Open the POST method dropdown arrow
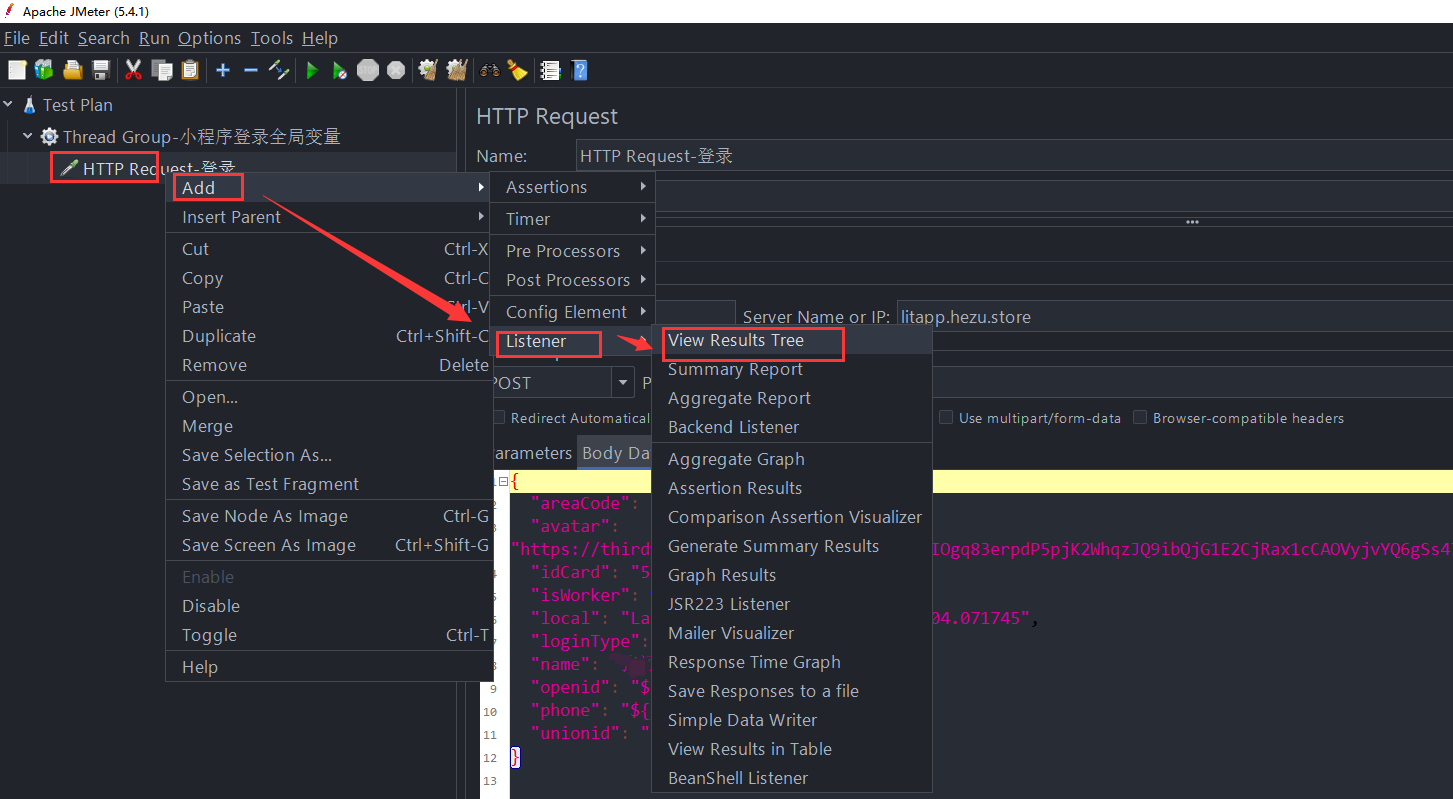The width and height of the screenshot is (1453, 799). [x=624, y=383]
